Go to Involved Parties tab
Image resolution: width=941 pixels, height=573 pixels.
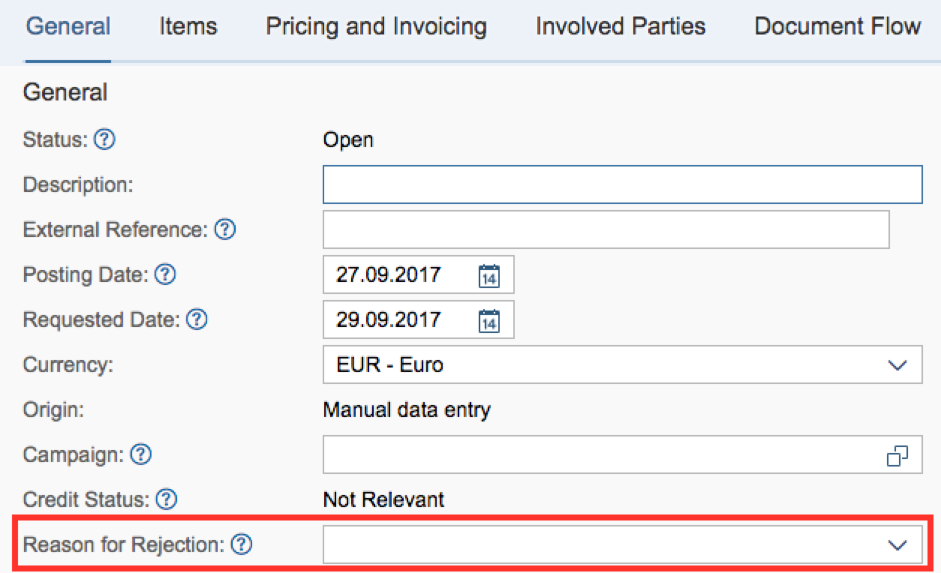pos(620,27)
